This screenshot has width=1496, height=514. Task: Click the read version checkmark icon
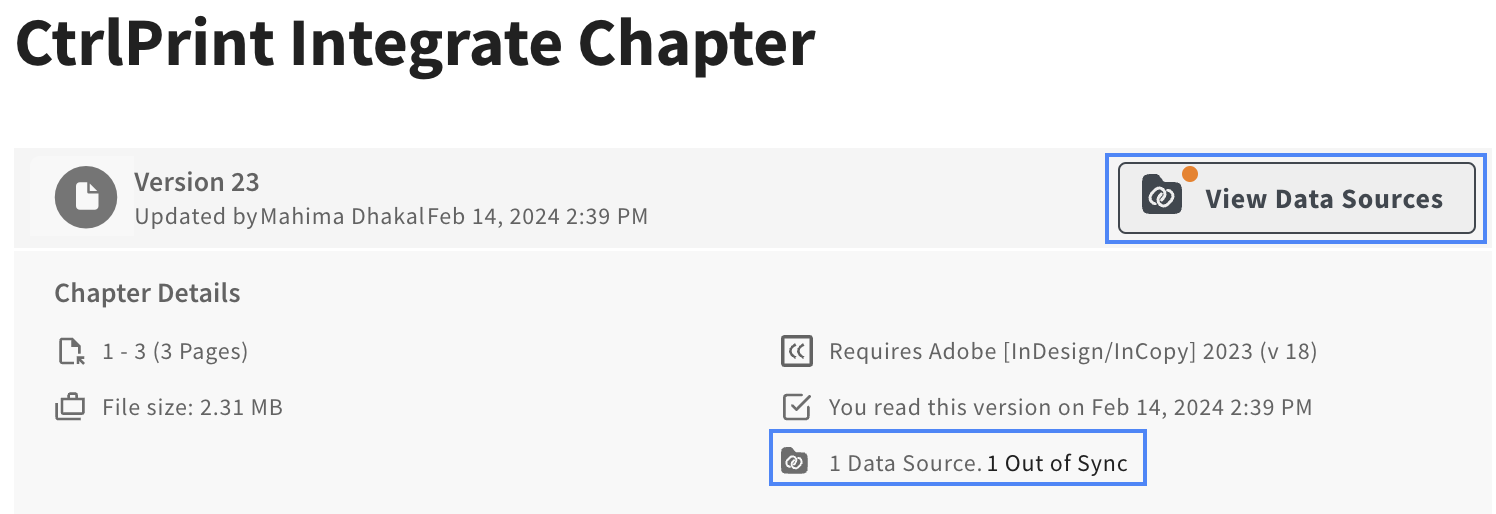(x=796, y=407)
